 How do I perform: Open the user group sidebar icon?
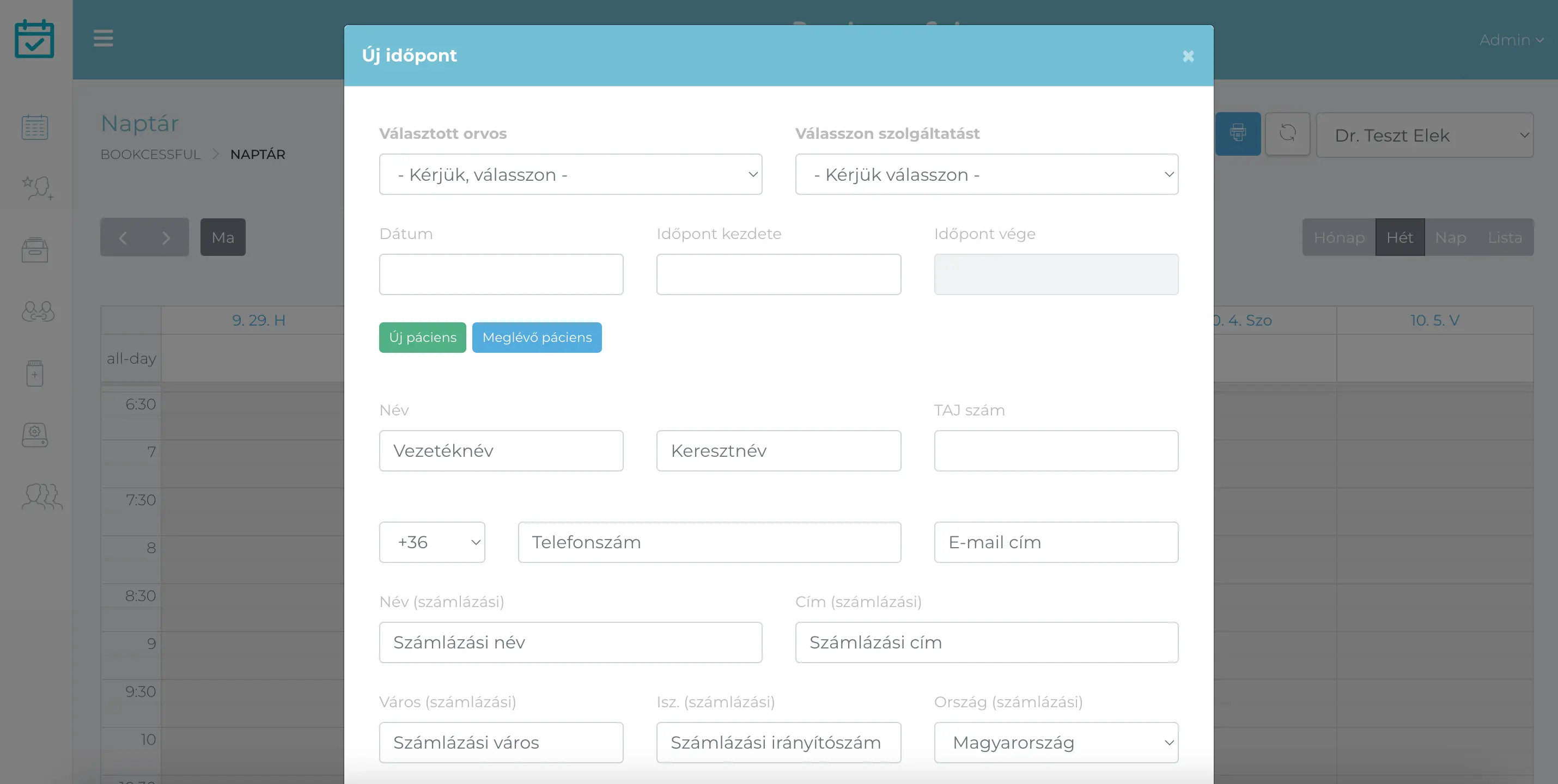click(x=41, y=497)
